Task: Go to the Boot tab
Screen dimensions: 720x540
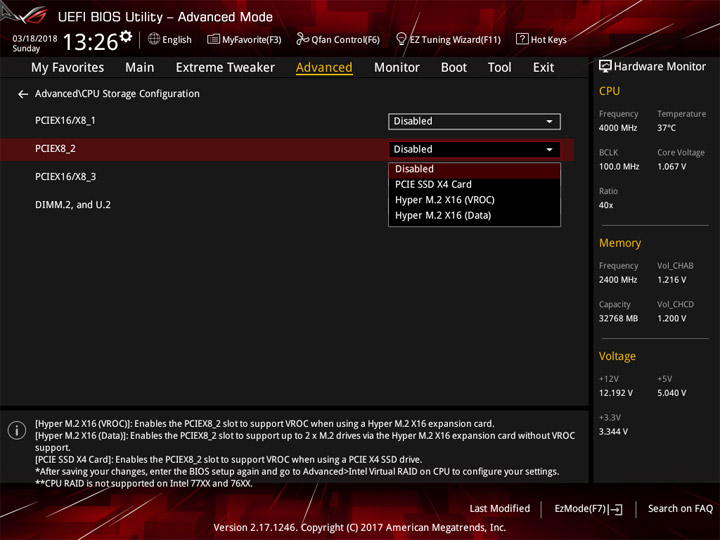Action: tap(454, 68)
